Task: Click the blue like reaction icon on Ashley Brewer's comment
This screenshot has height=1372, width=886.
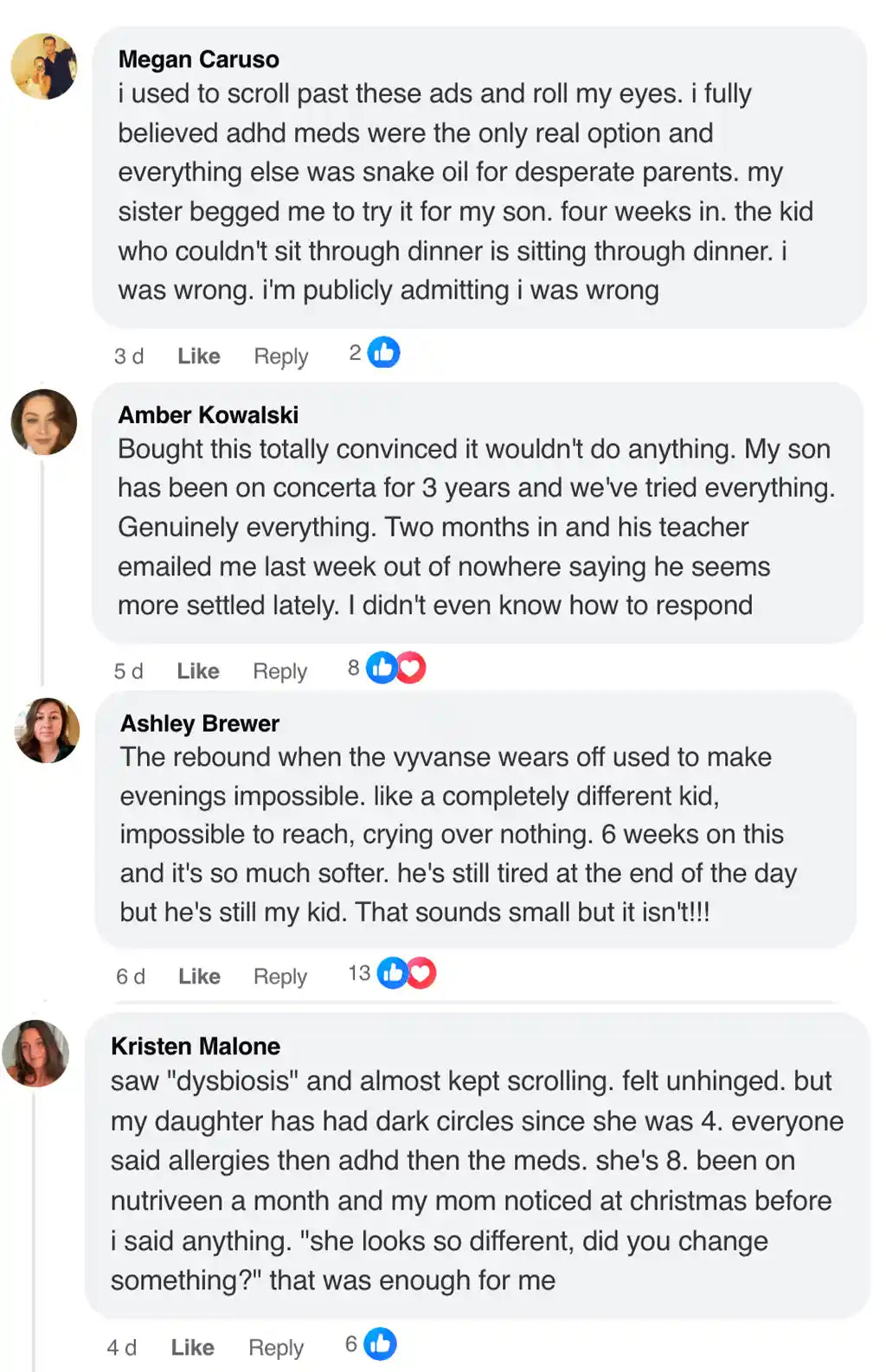Action: click(x=392, y=973)
